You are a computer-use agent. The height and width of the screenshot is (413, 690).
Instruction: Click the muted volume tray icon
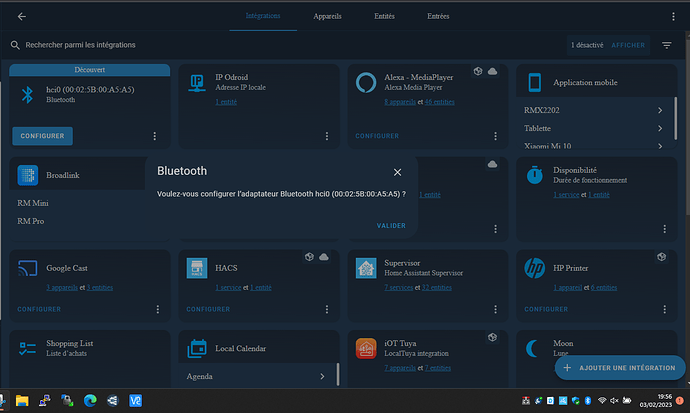click(x=614, y=400)
